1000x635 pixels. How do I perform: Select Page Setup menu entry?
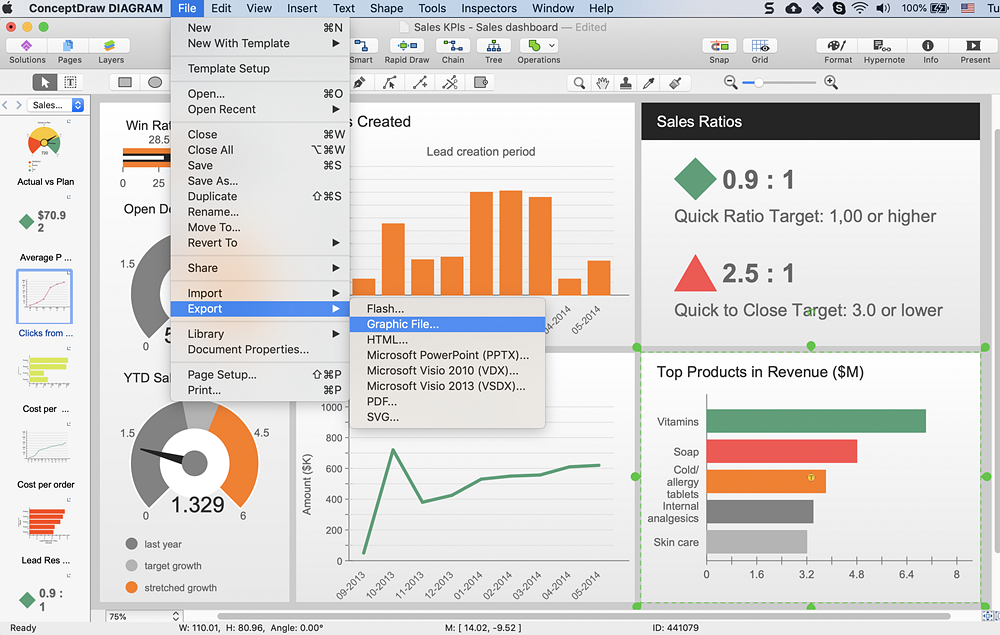(260, 375)
